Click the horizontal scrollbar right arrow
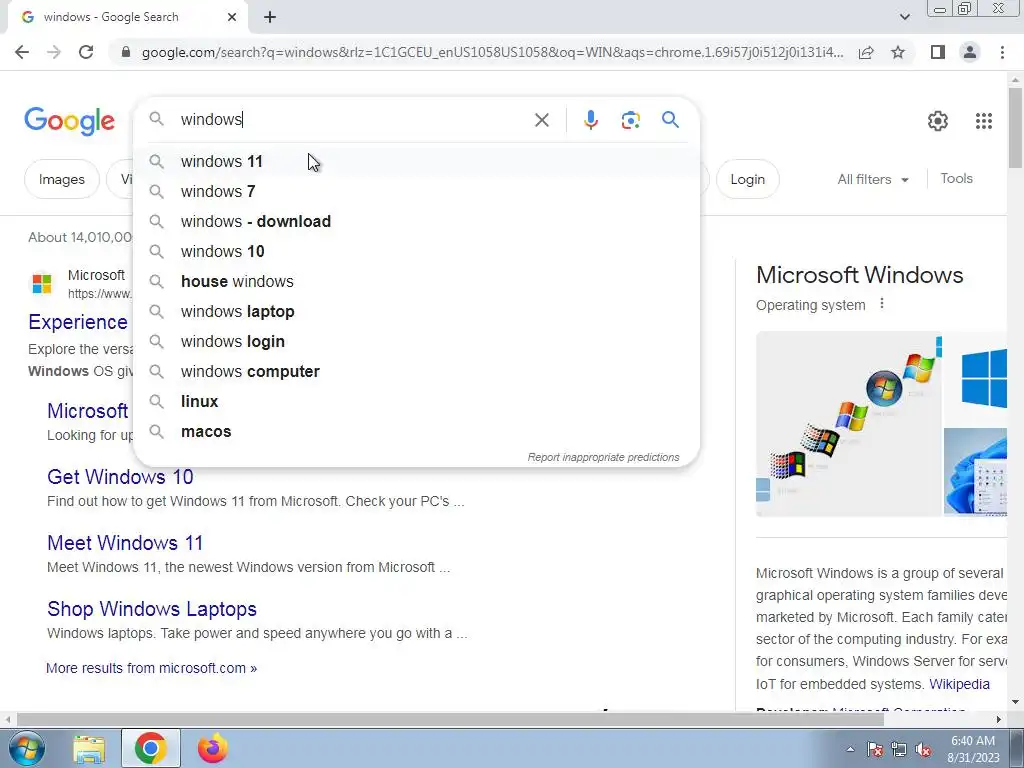 pos(999,719)
